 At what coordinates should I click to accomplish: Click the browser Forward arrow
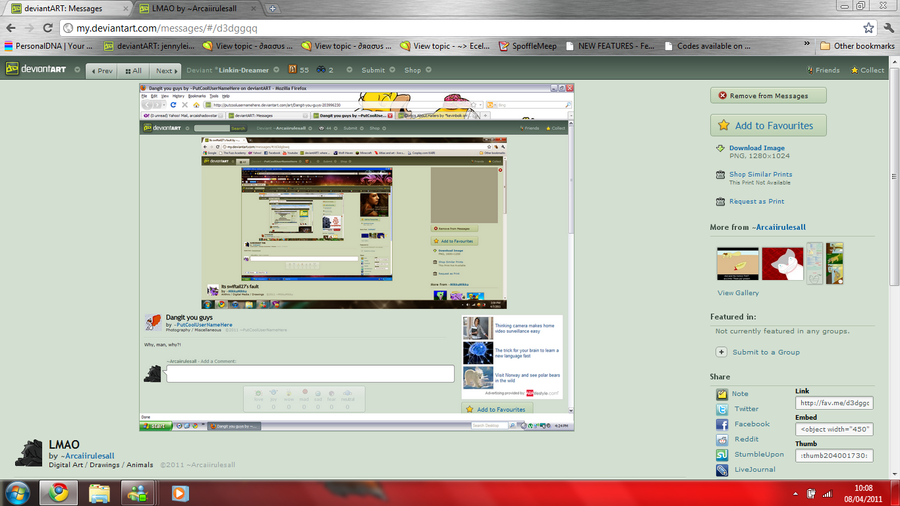tap(29, 28)
